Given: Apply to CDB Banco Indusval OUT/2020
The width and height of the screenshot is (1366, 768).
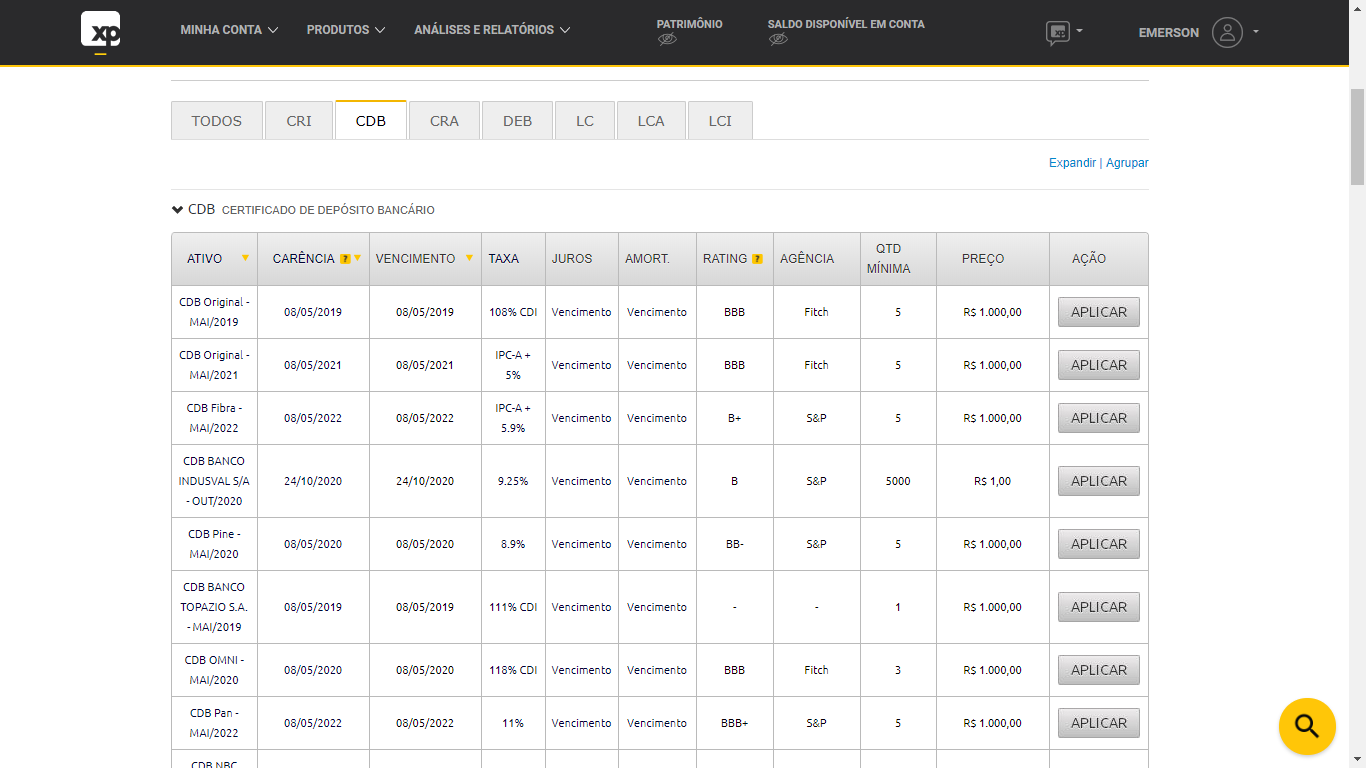Looking at the screenshot, I should pyautogui.click(x=1099, y=481).
